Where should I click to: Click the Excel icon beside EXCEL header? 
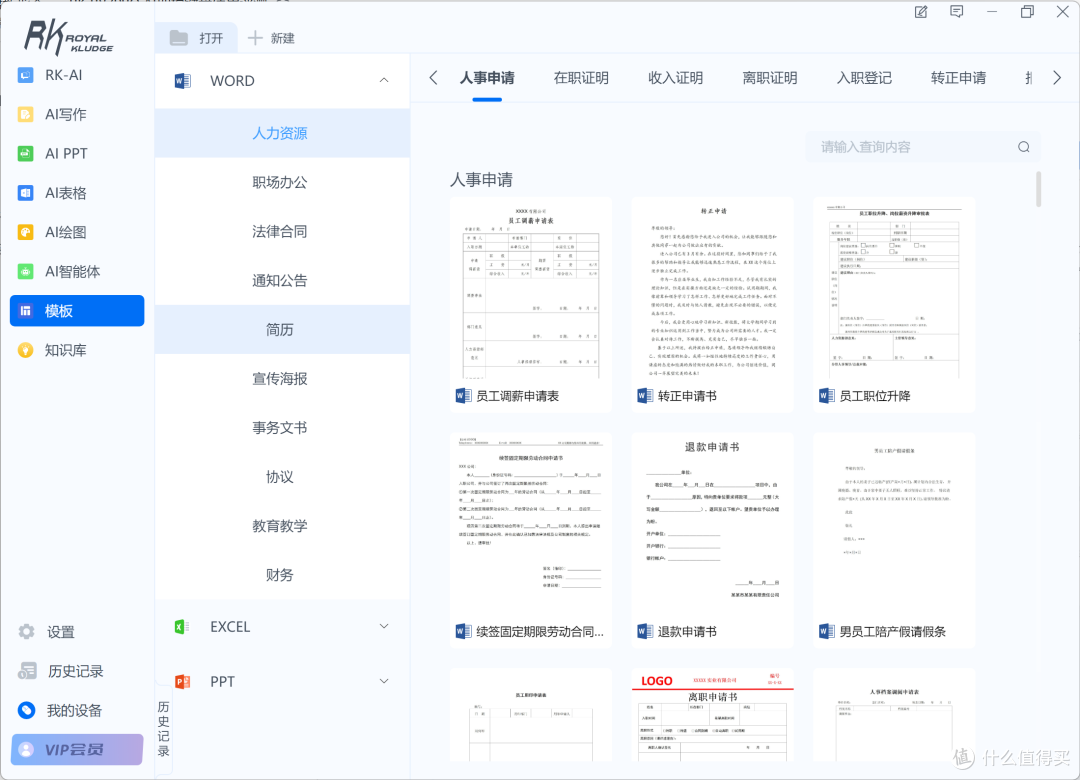pyautogui.click(x=183, y=626)
